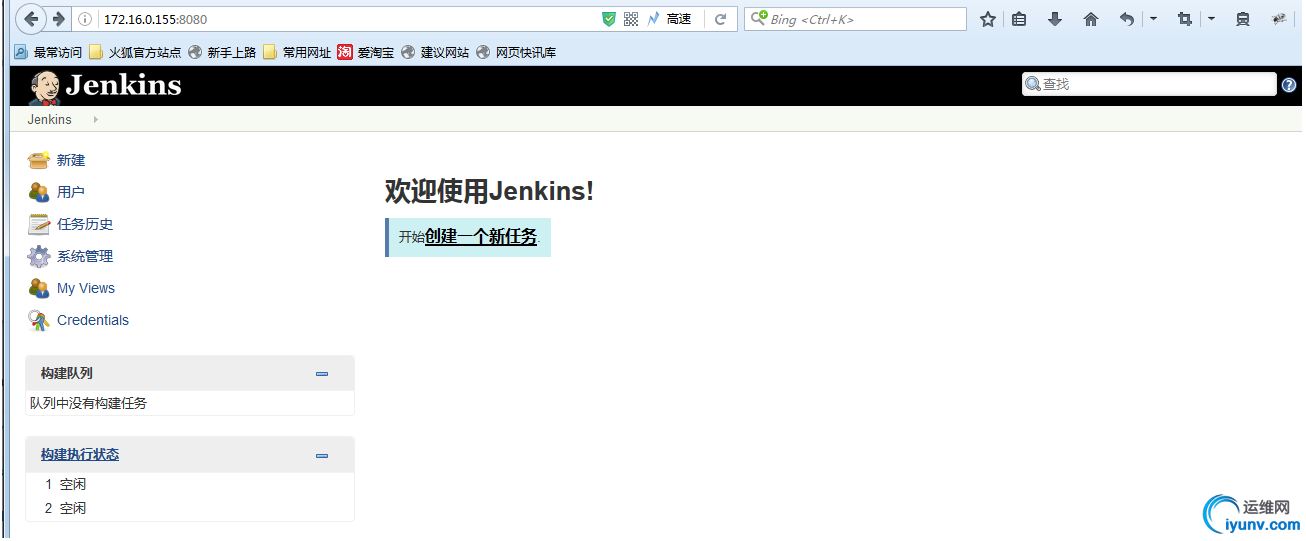
Task: Open the Credentials sidebar link
Action: (x=93, y=320)
